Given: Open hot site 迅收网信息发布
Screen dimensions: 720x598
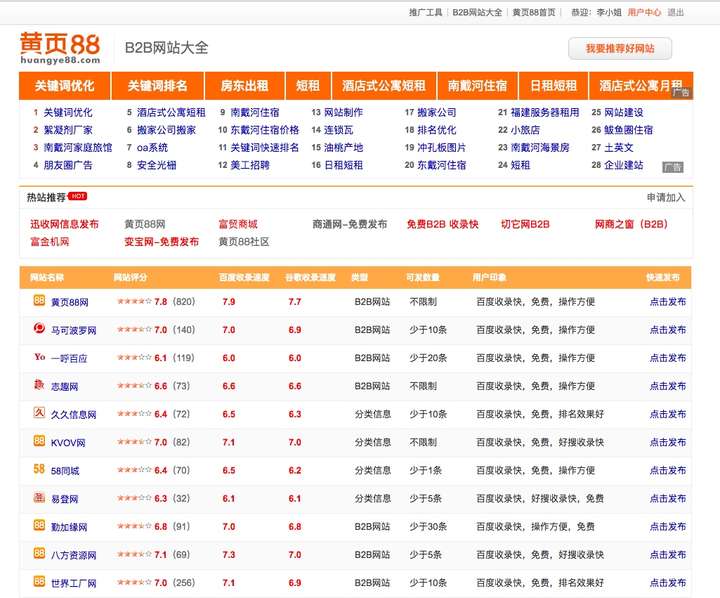Looking at the screenshot, I should [x=64, y=224].
